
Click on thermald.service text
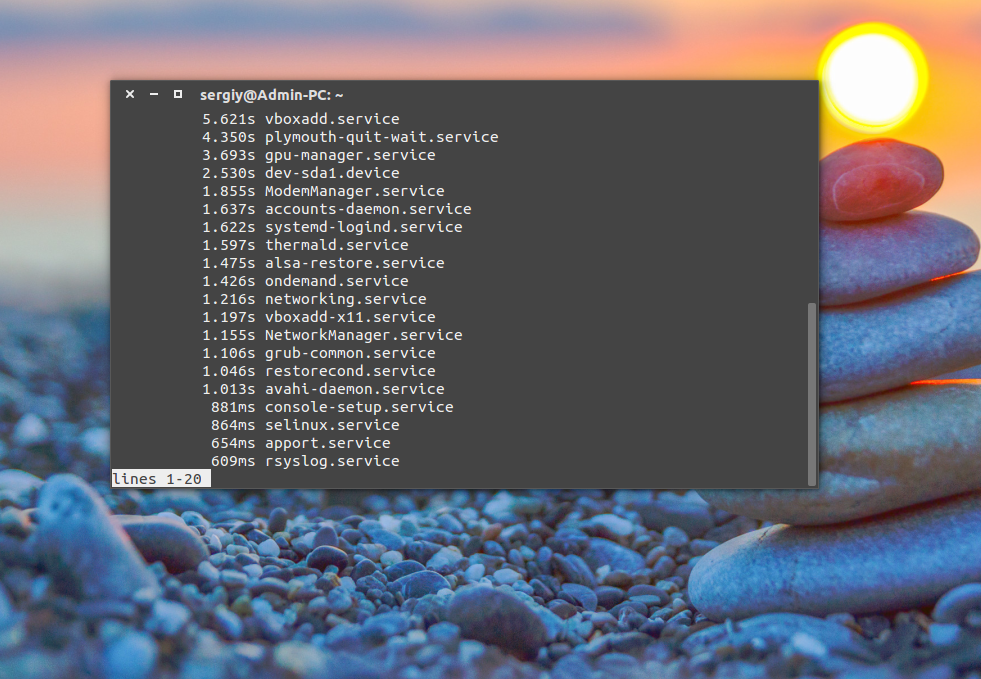[x=336, y=245]
